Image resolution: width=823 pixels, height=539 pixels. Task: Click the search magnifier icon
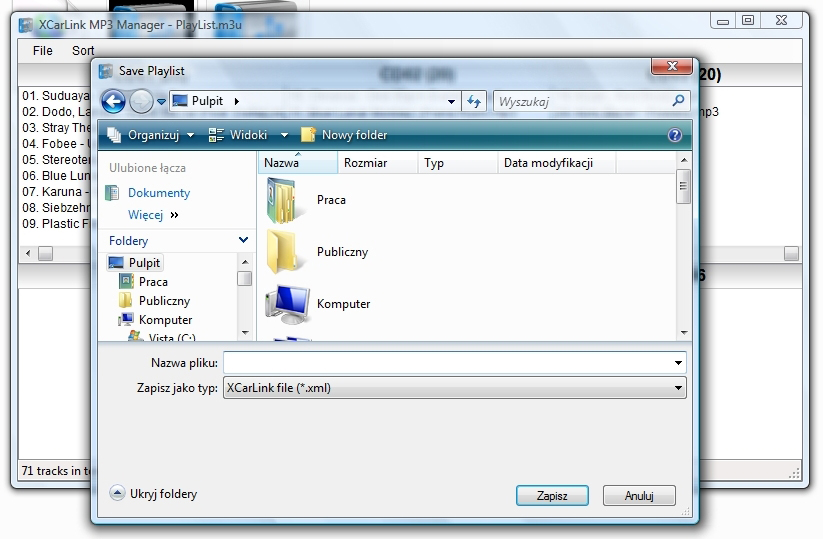678,100
